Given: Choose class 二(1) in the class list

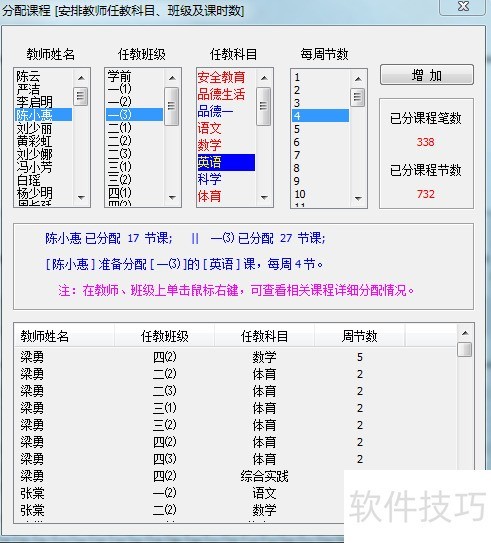Looking at the screenshot, I should tap(134, 128).
